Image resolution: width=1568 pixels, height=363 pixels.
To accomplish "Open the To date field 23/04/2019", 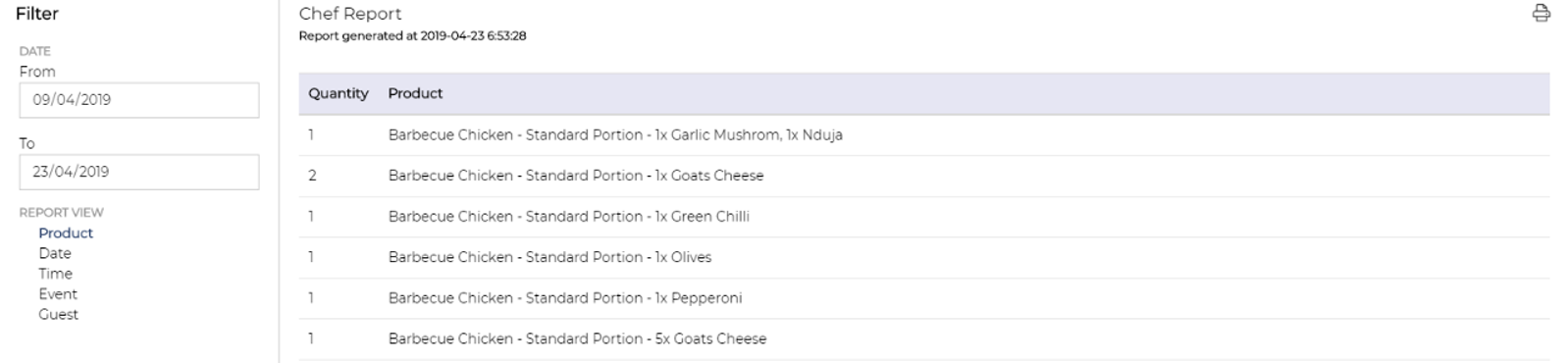I will pyautogui.click(x=139, y=172).
